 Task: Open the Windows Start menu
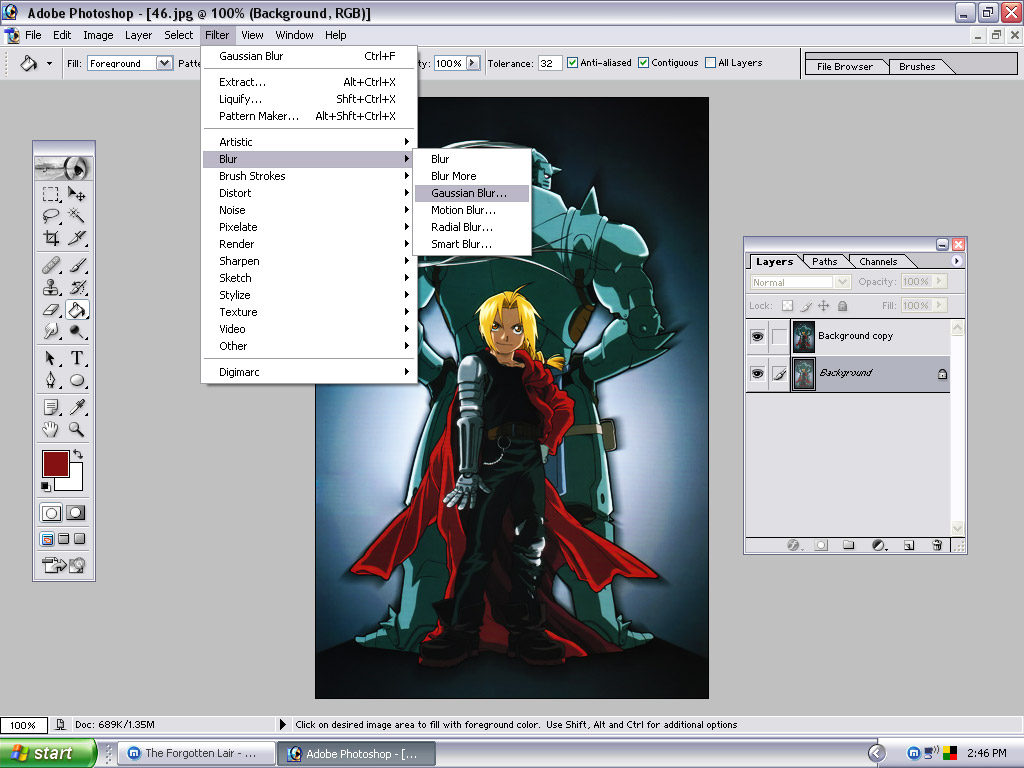click(x=48, y=754)
